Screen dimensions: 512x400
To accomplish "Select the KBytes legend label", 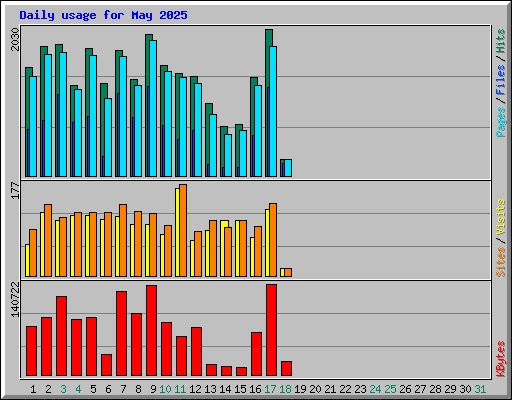I will pos(501,359).
